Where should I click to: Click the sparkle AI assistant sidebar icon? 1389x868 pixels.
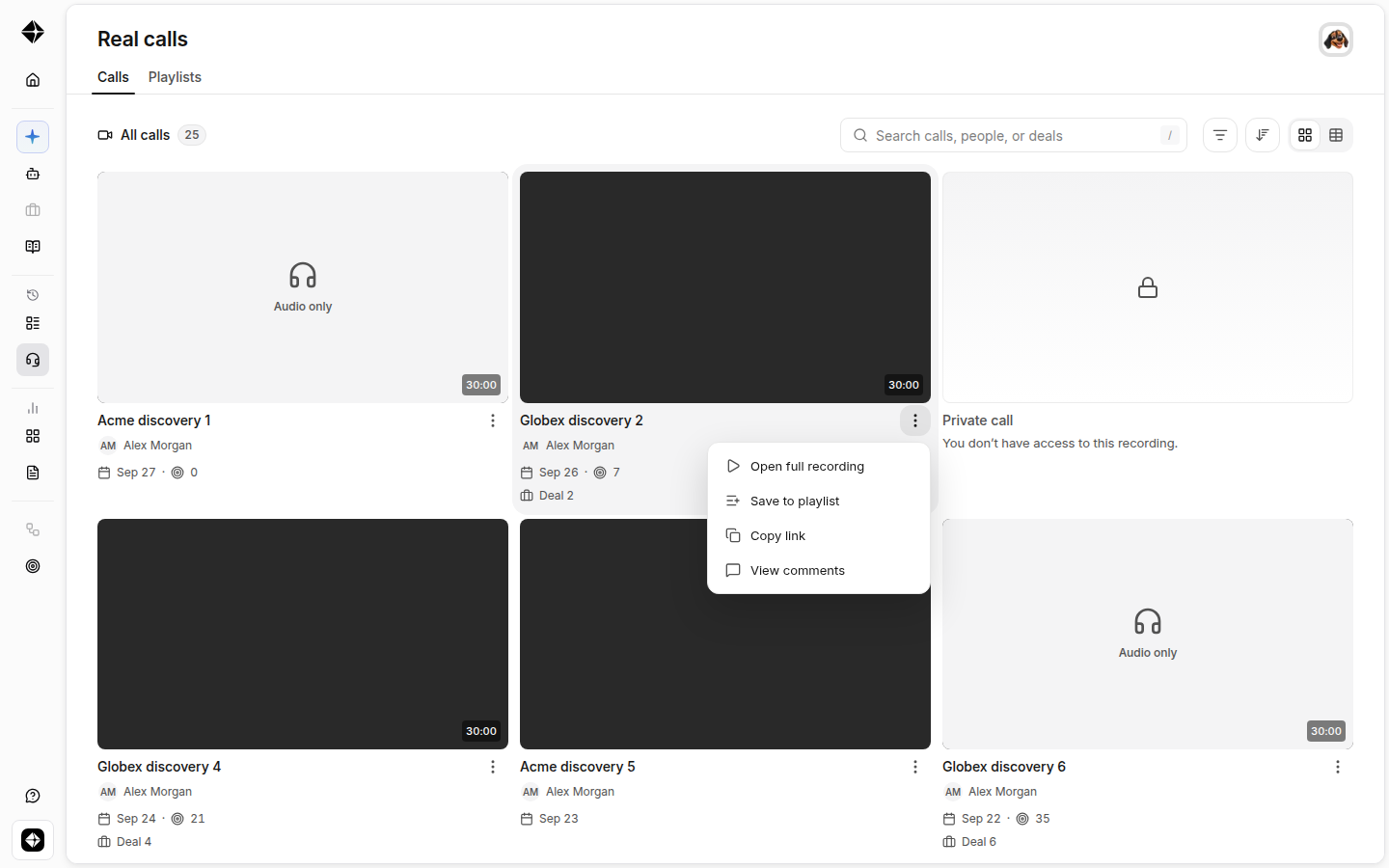[33, 137]
